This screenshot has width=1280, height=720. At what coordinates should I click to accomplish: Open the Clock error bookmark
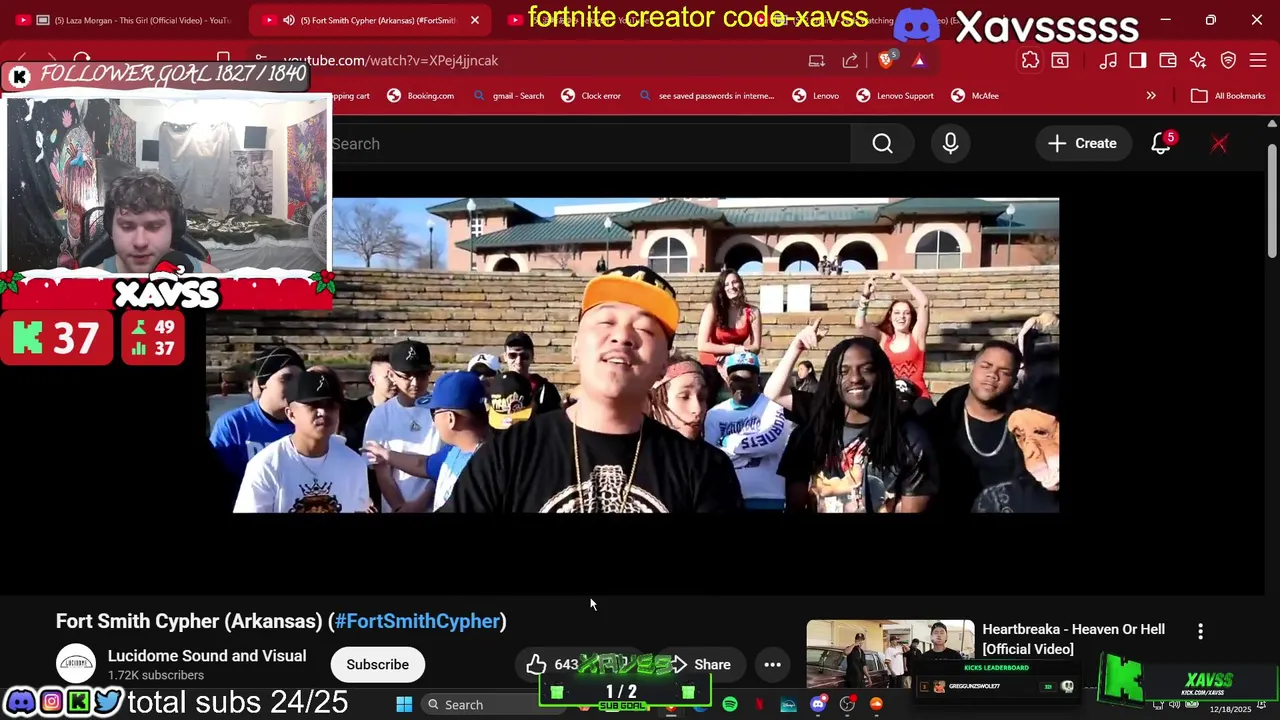tap(591, 96)
